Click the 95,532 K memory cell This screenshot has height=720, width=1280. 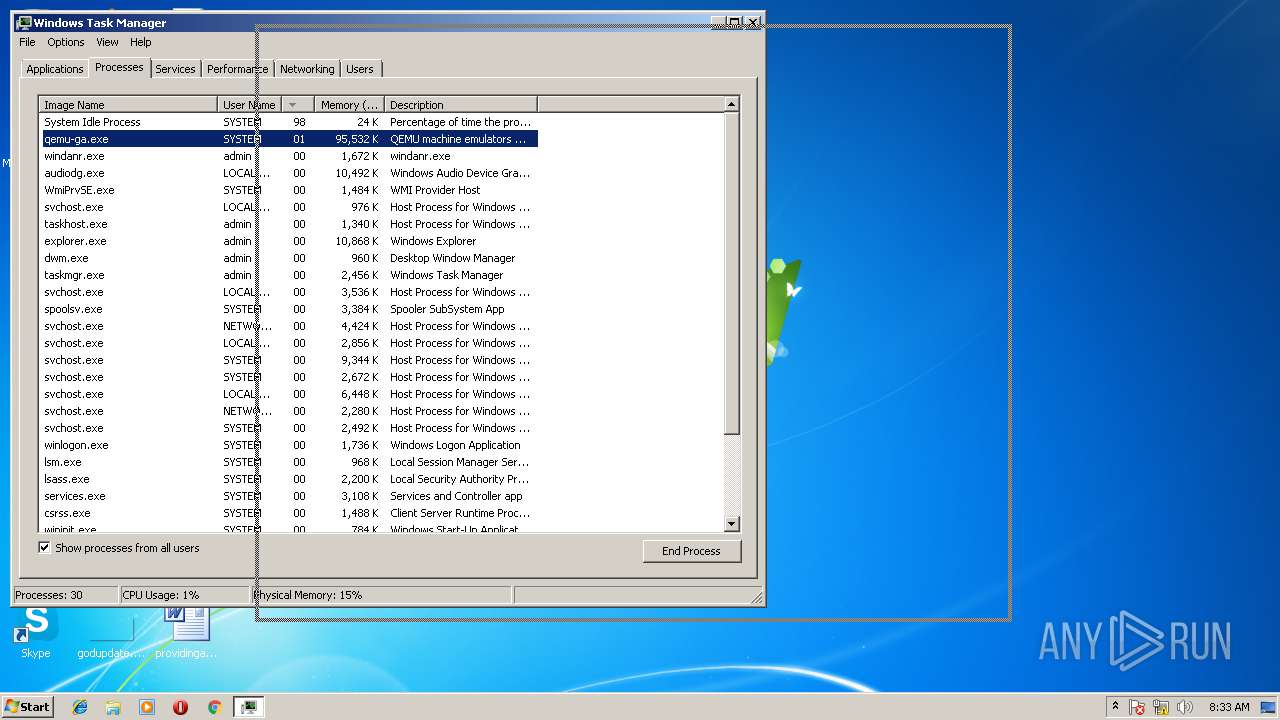(x=357, y=139)
